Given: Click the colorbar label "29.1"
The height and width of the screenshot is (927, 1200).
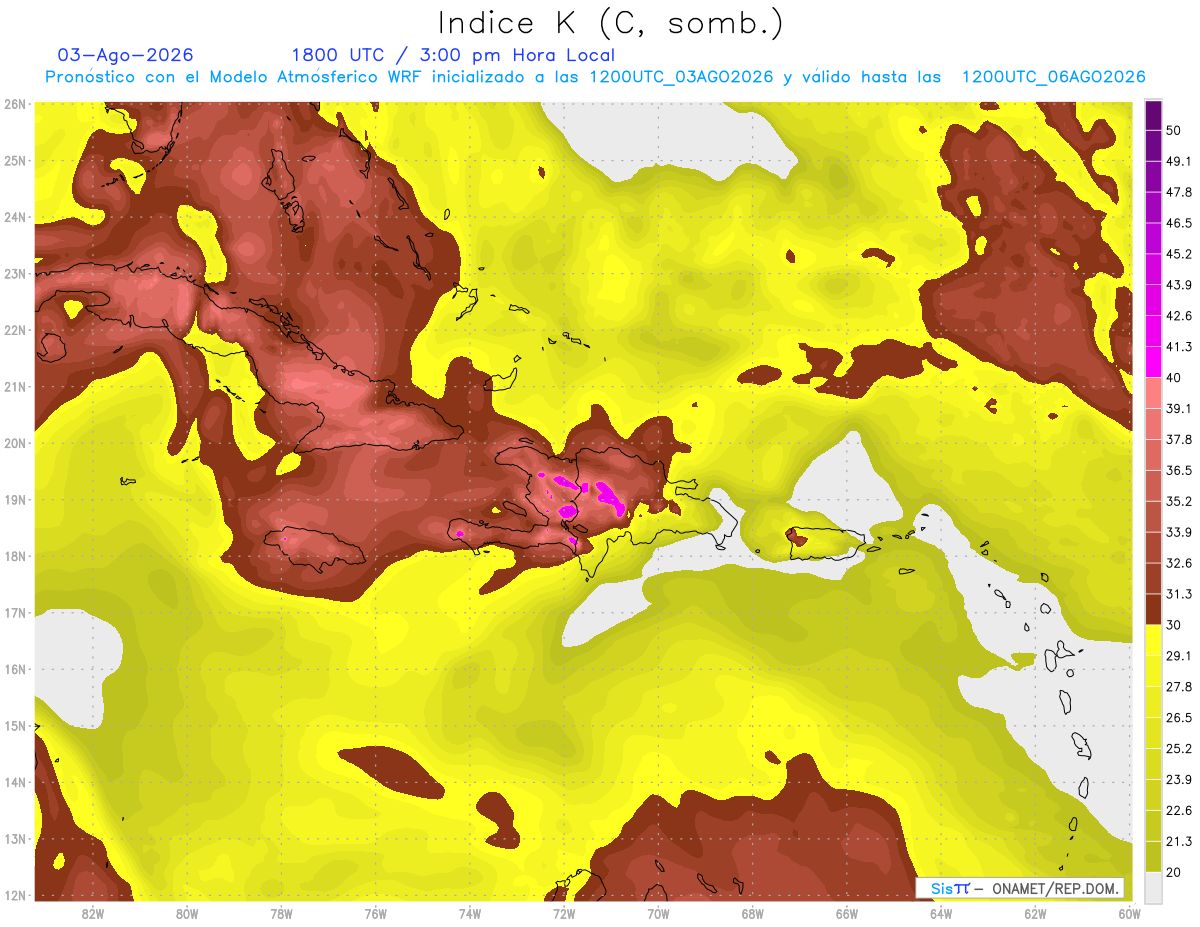Looking at the screenshot, I should tap(1179, 656).
